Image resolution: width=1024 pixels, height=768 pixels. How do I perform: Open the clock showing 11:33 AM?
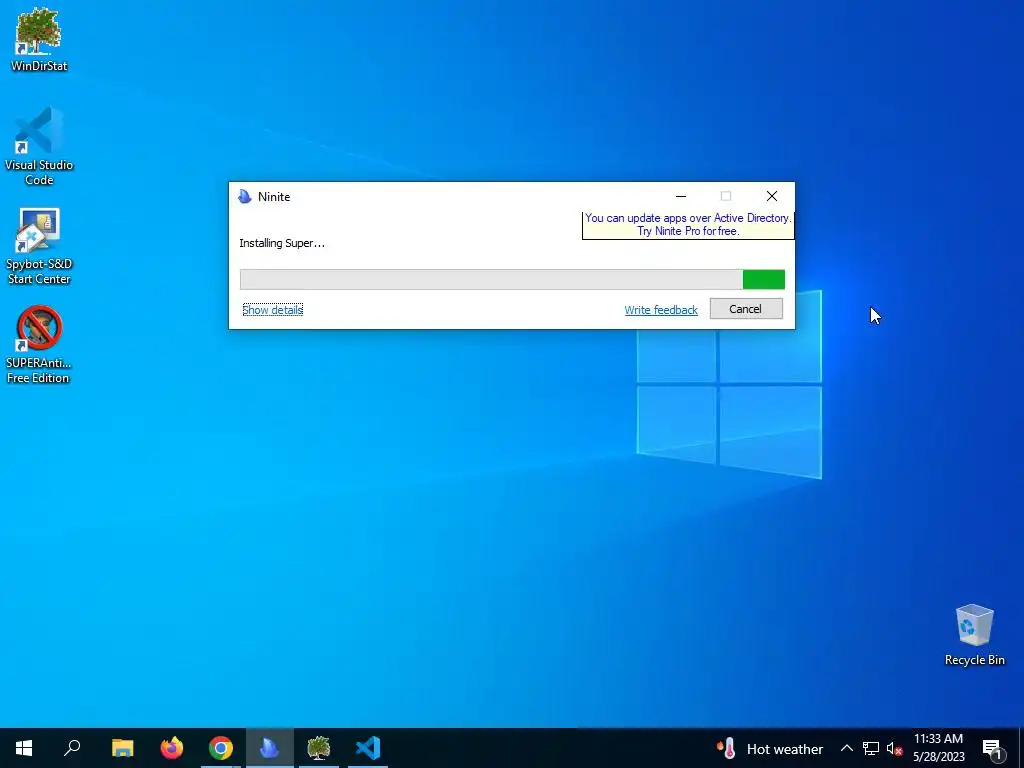coord(938,748)
